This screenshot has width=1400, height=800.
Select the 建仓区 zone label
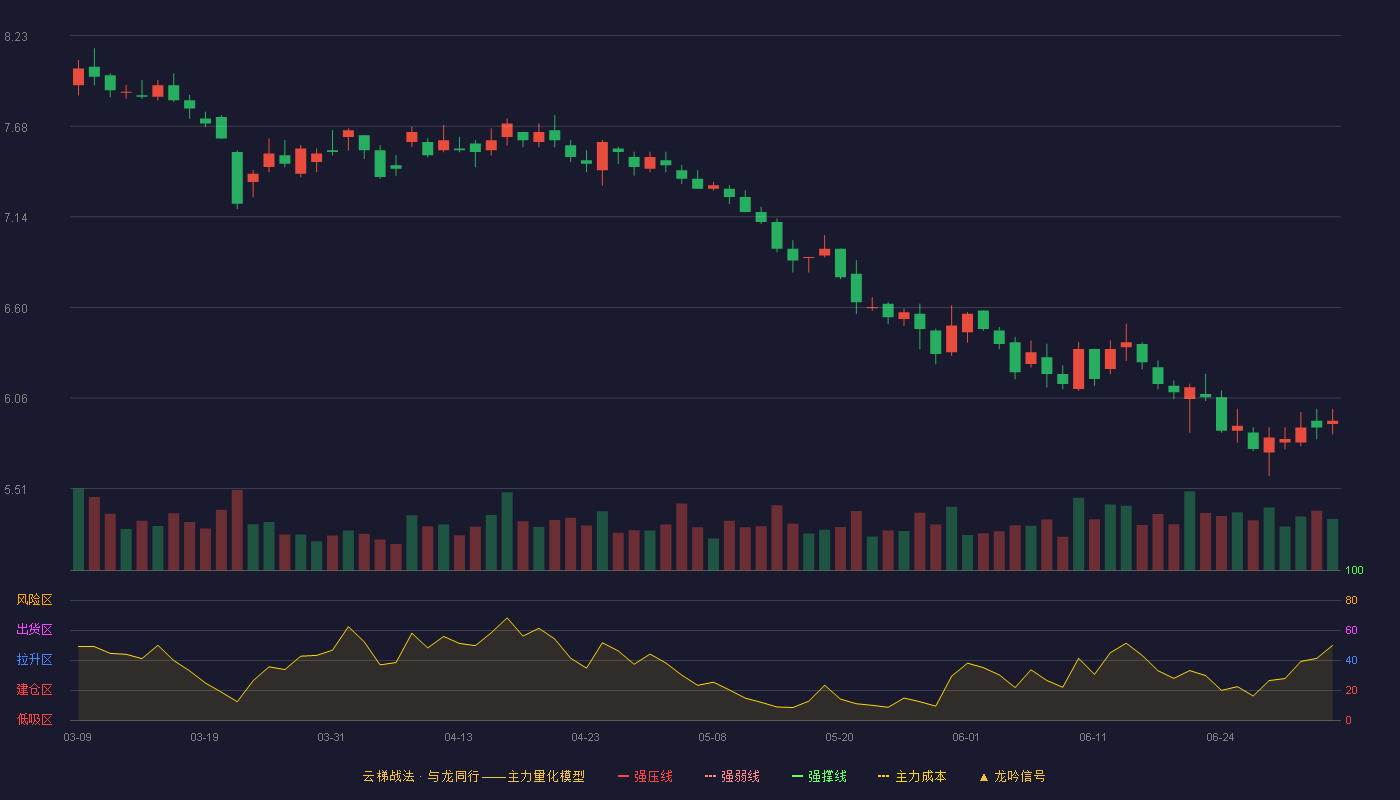point(34,690)
